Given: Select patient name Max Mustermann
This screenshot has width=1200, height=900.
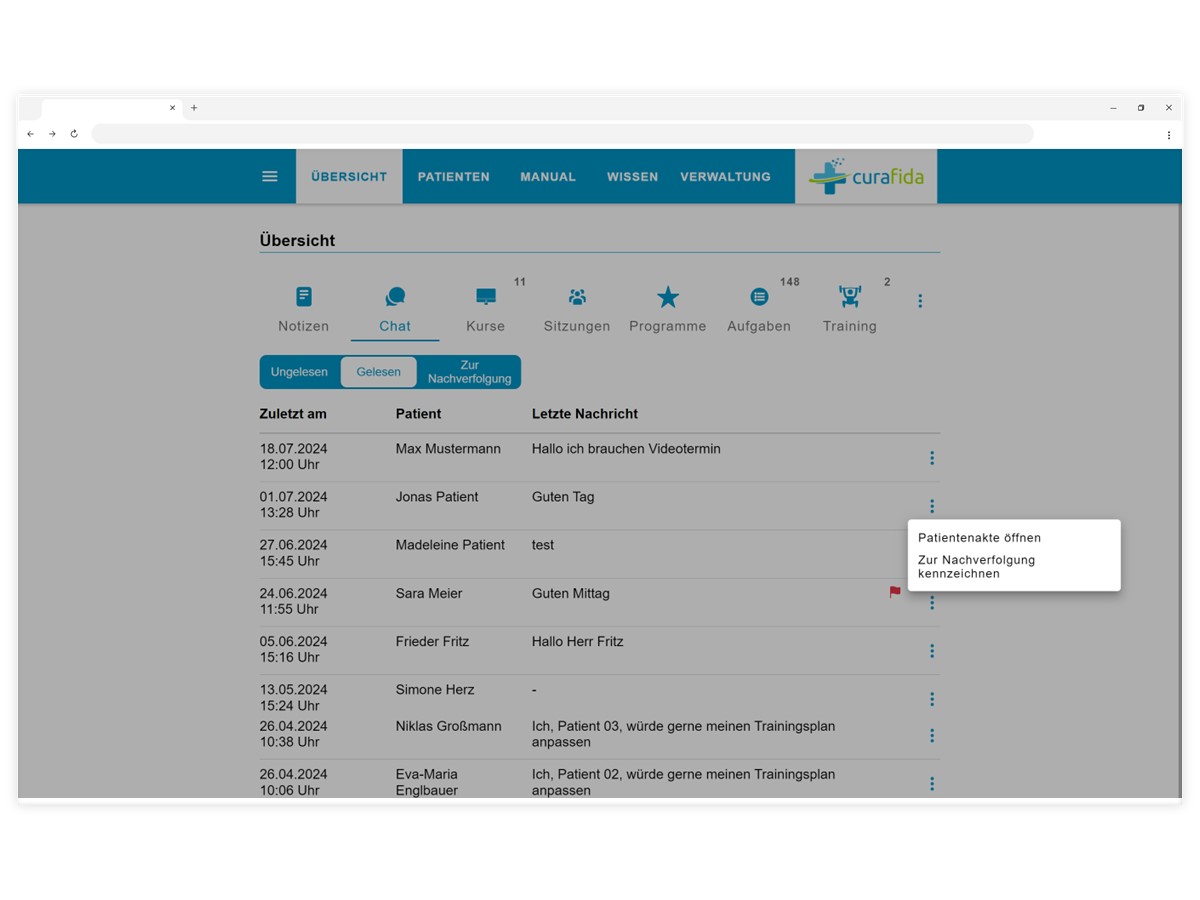Looking at the screenshot, I should (x=448, y=449).
